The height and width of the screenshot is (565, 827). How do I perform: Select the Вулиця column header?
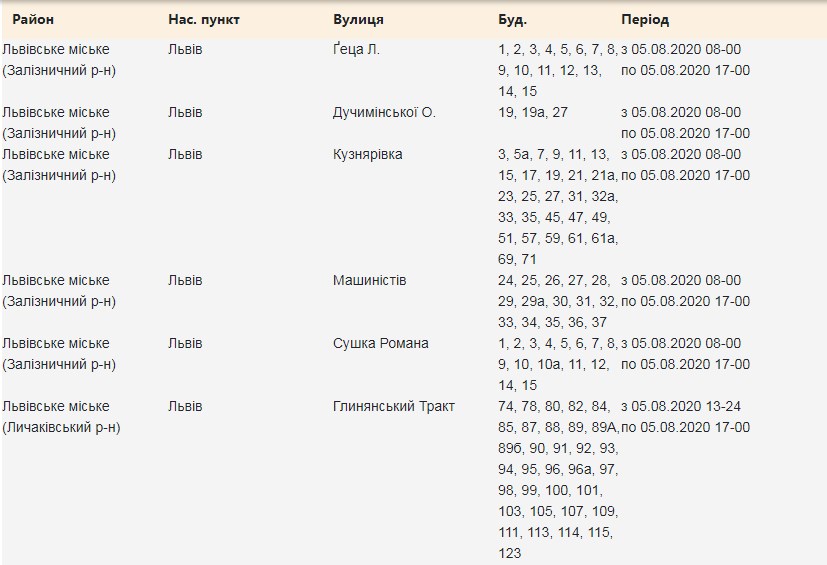click(358, 20)
